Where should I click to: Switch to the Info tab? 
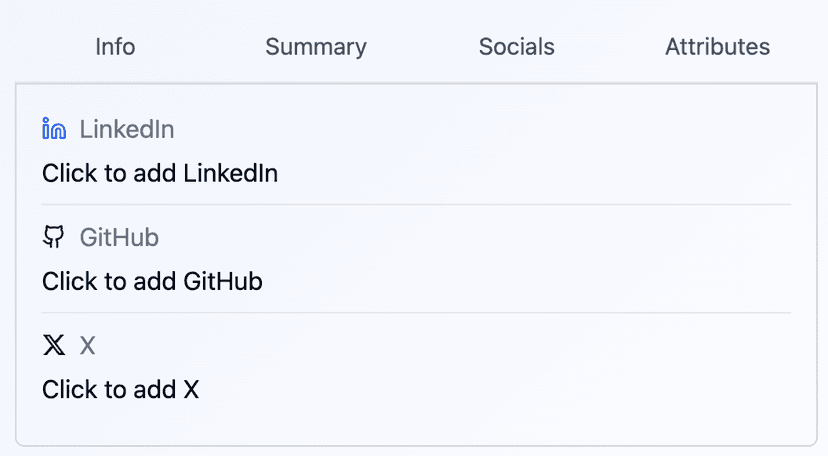[115, 47]
